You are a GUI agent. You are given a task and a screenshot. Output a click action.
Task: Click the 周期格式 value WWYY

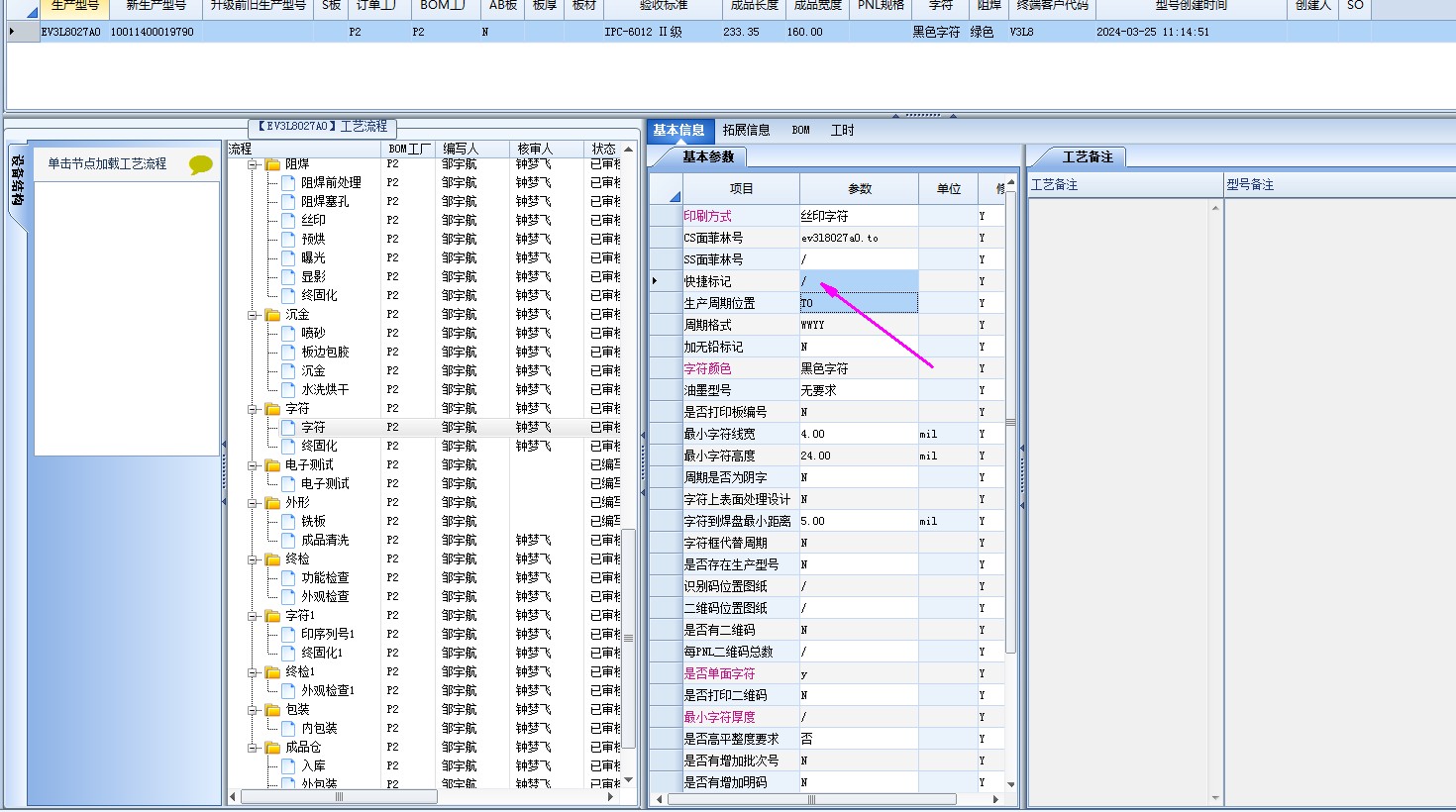pos(859,325)
